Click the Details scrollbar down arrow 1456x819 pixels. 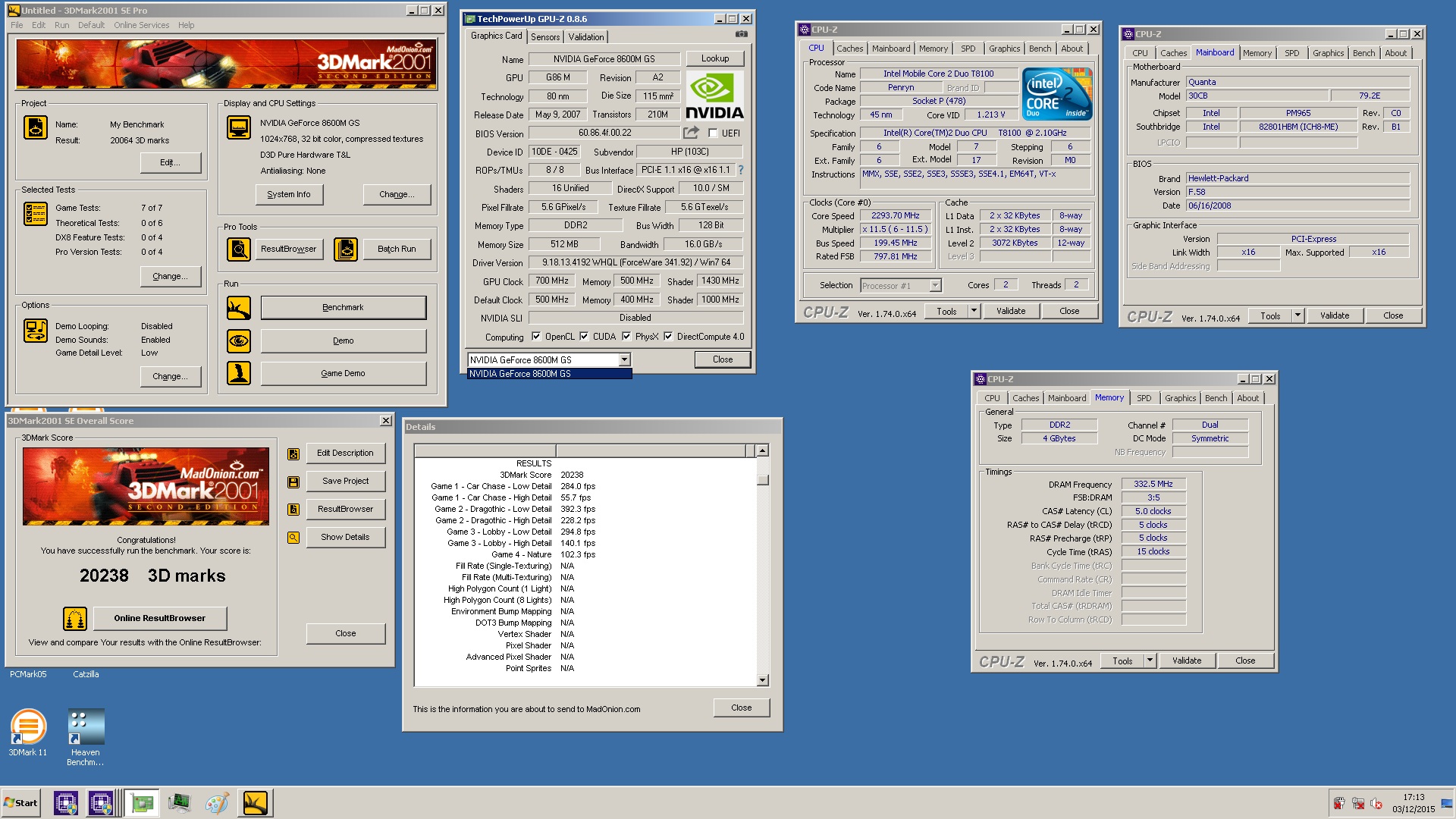tap(762, 681)
